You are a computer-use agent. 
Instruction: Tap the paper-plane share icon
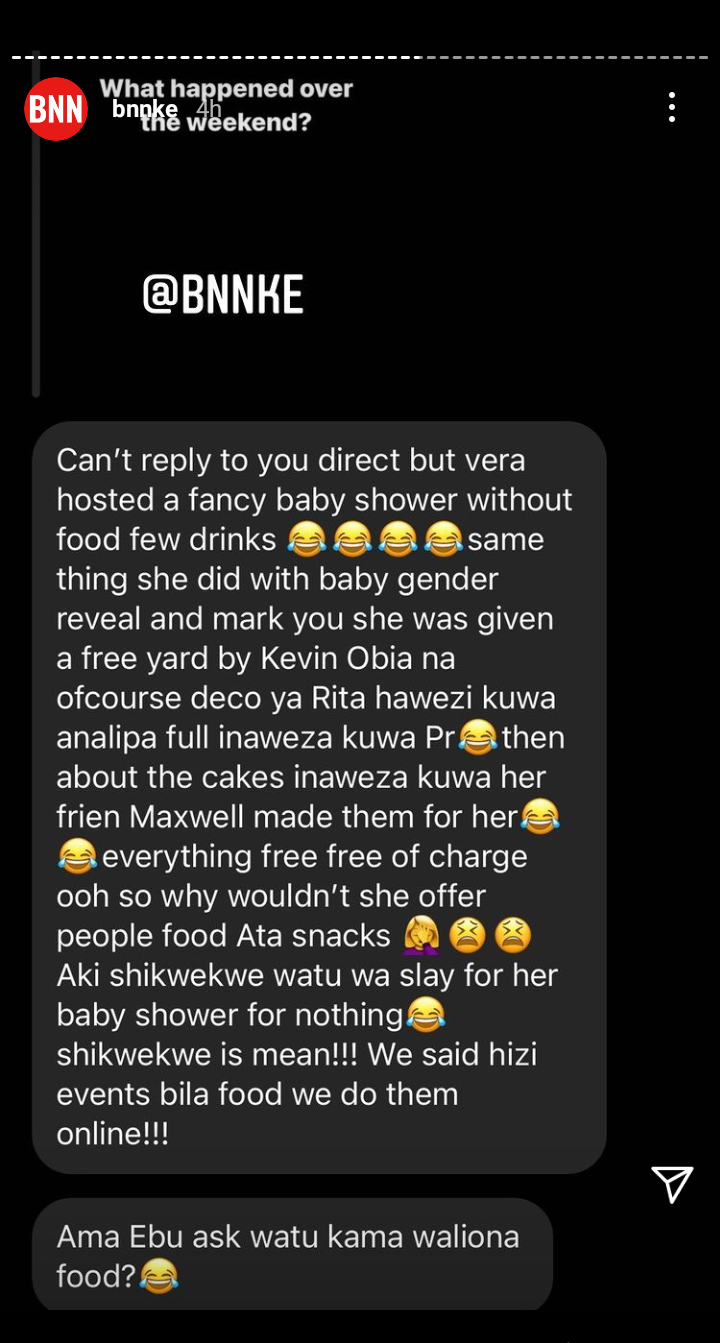(673, 1183)
